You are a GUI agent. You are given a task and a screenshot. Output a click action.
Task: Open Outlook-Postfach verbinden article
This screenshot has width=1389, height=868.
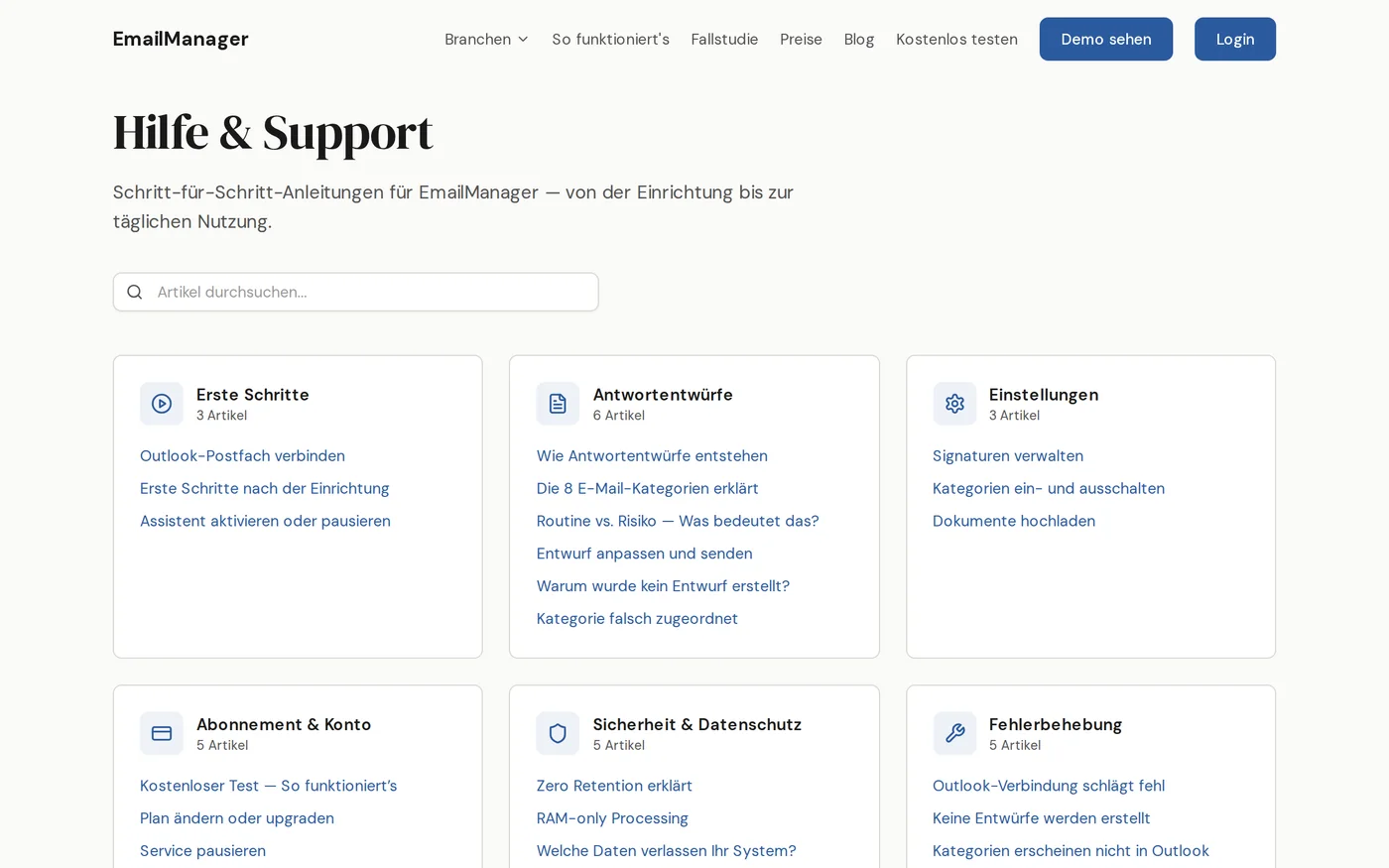(x=242, y=456)
